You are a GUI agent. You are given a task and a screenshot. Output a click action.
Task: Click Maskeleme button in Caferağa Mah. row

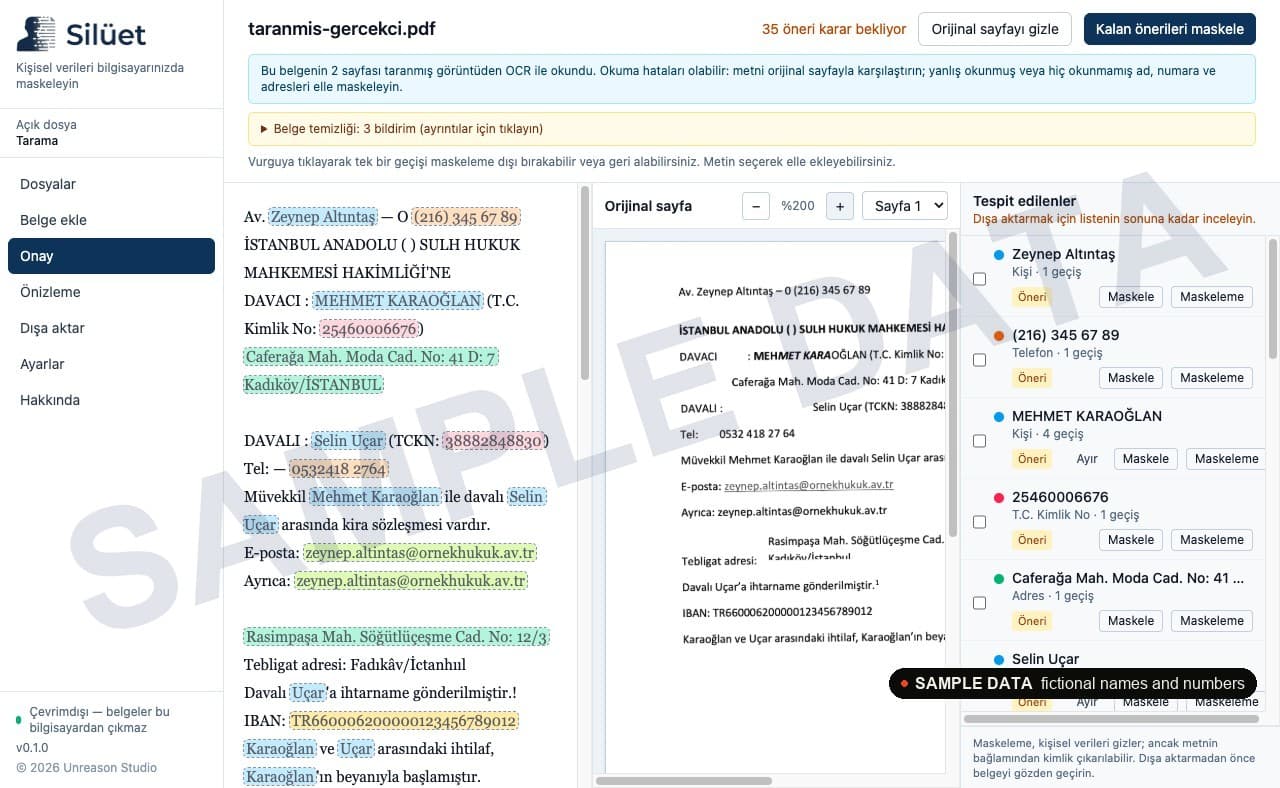click(1212, 621)
